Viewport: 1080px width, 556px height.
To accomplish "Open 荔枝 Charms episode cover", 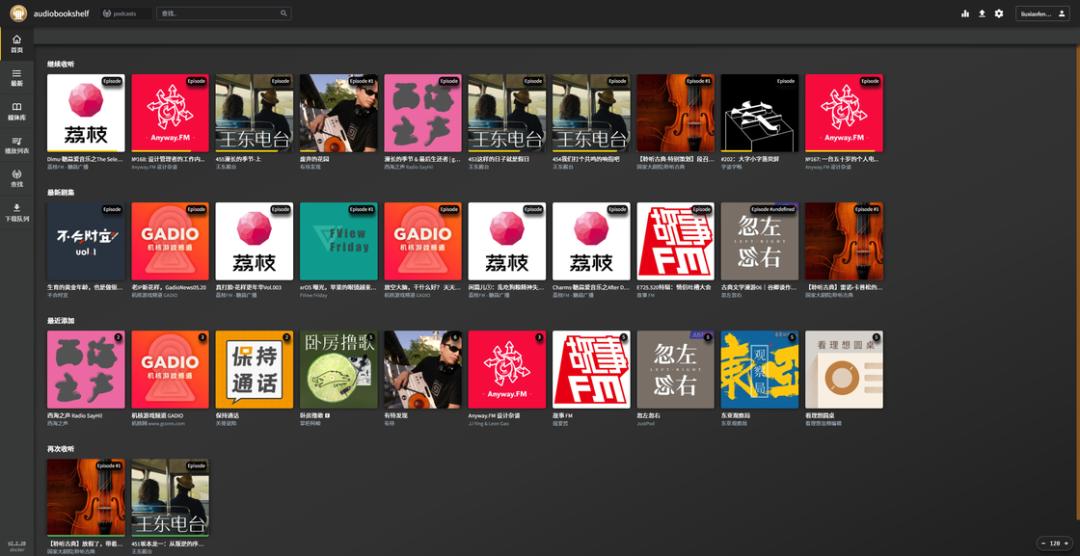I will [x=591, y=241].
